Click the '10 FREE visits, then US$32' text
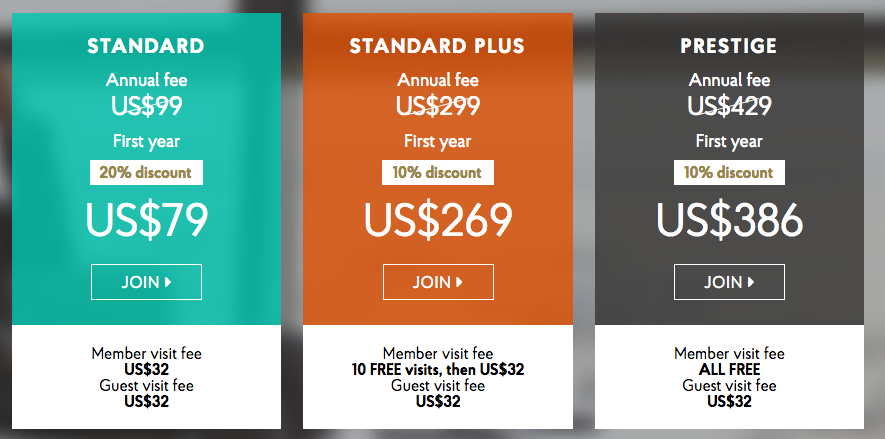The width and height of the screenshot is (885, 439). [438, 370]
